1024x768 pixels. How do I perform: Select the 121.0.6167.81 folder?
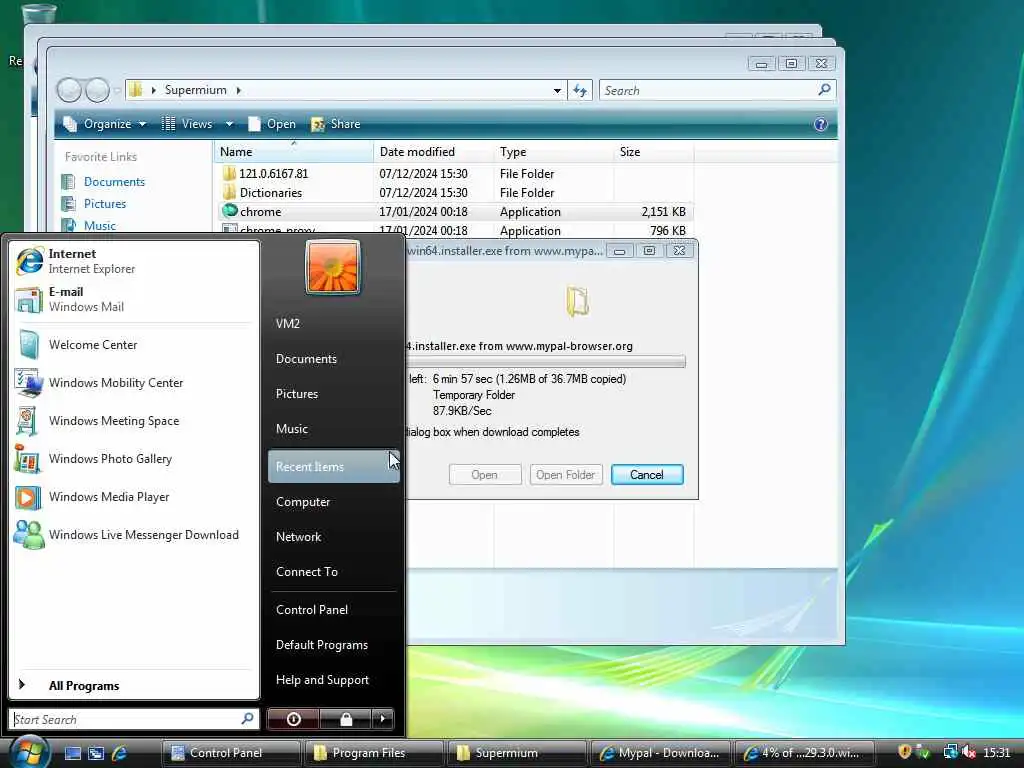point(454,174)
